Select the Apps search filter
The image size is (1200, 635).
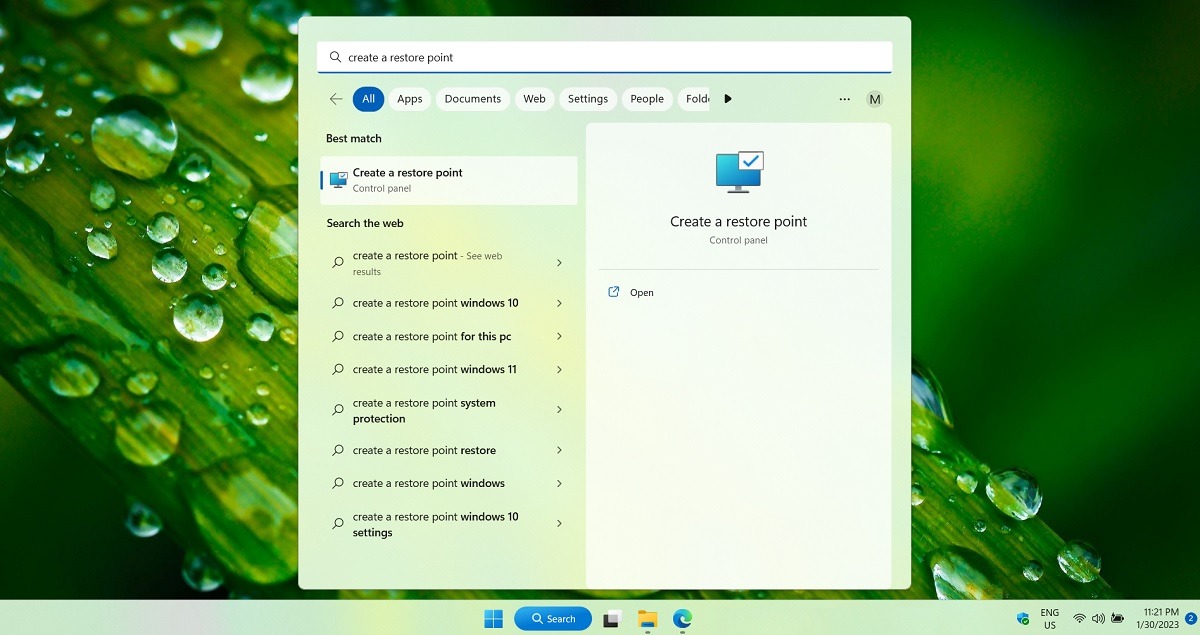(409, 98)
